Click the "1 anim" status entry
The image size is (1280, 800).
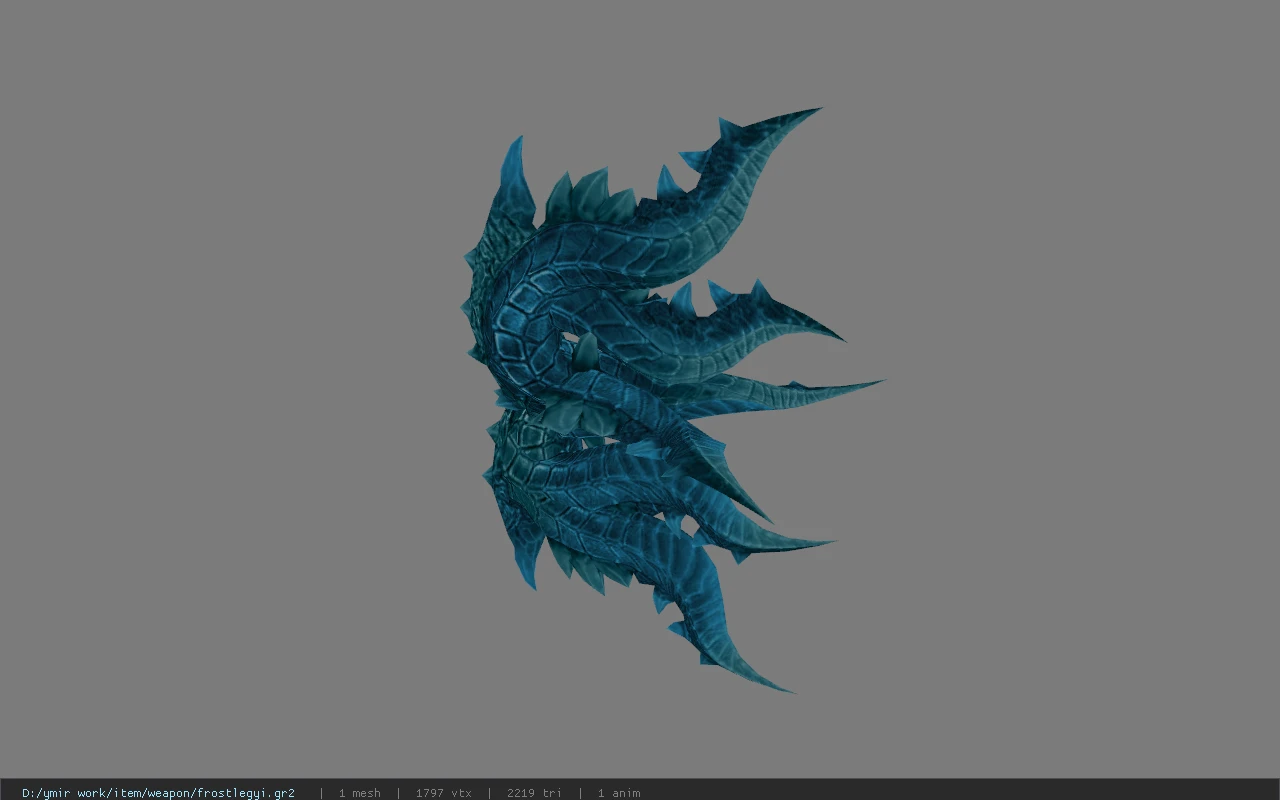(x=619, y=793)
